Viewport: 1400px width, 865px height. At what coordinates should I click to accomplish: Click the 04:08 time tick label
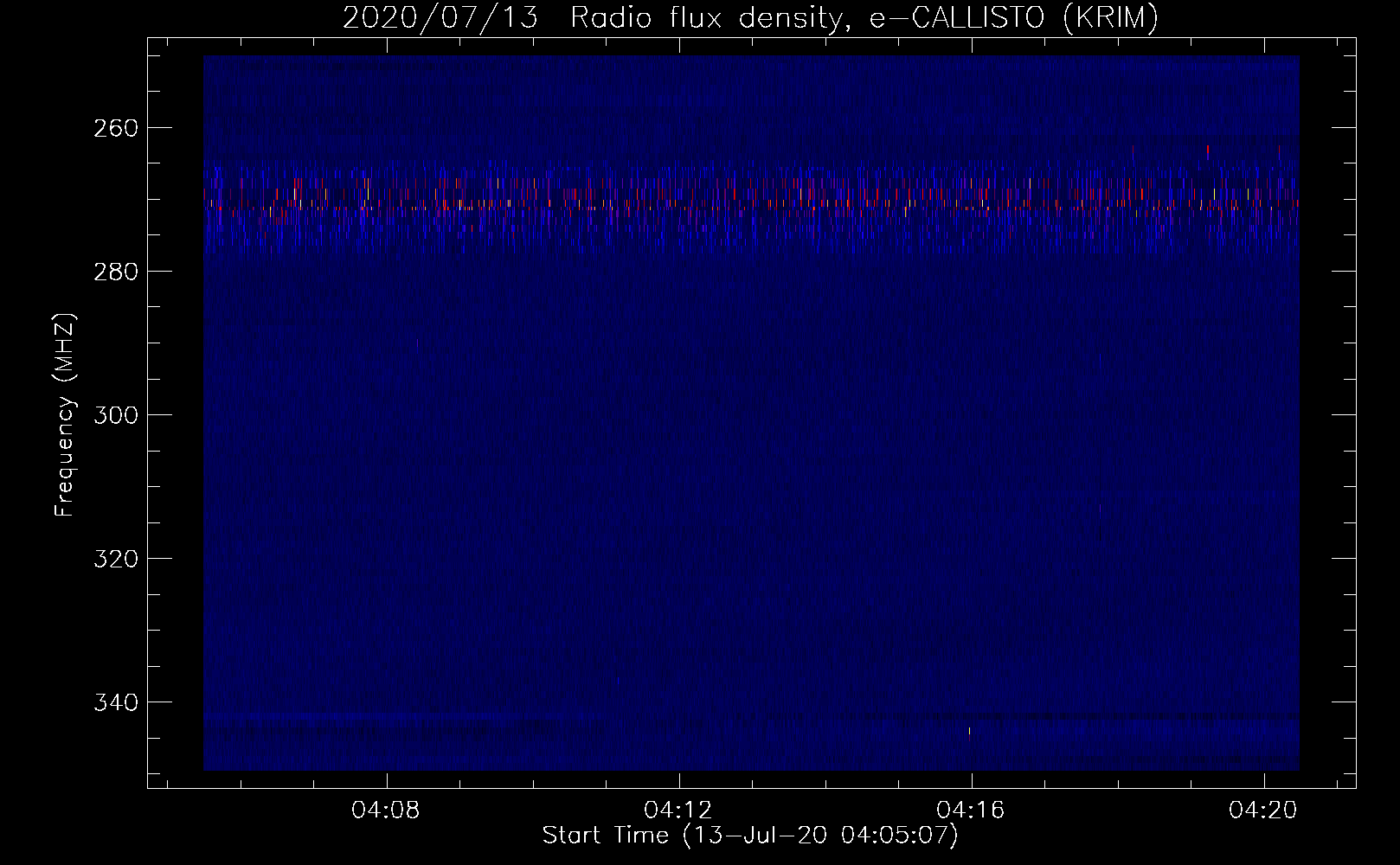[386, 811]
